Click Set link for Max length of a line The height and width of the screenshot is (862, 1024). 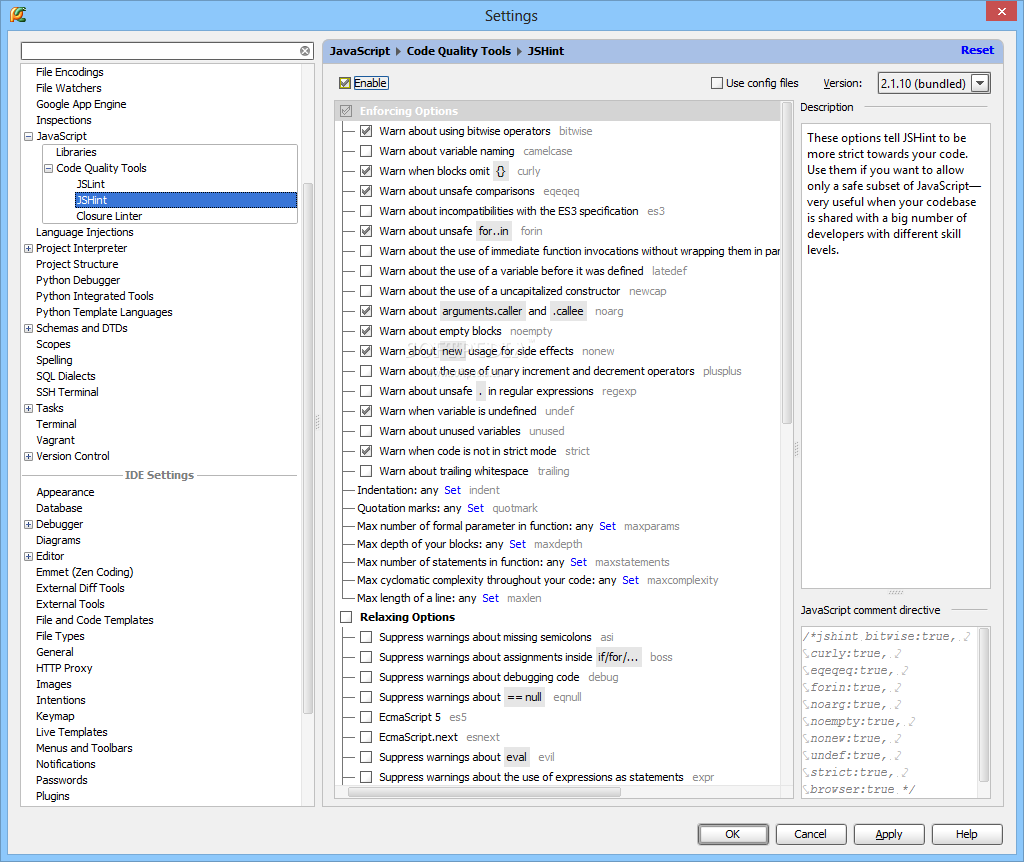490,598
